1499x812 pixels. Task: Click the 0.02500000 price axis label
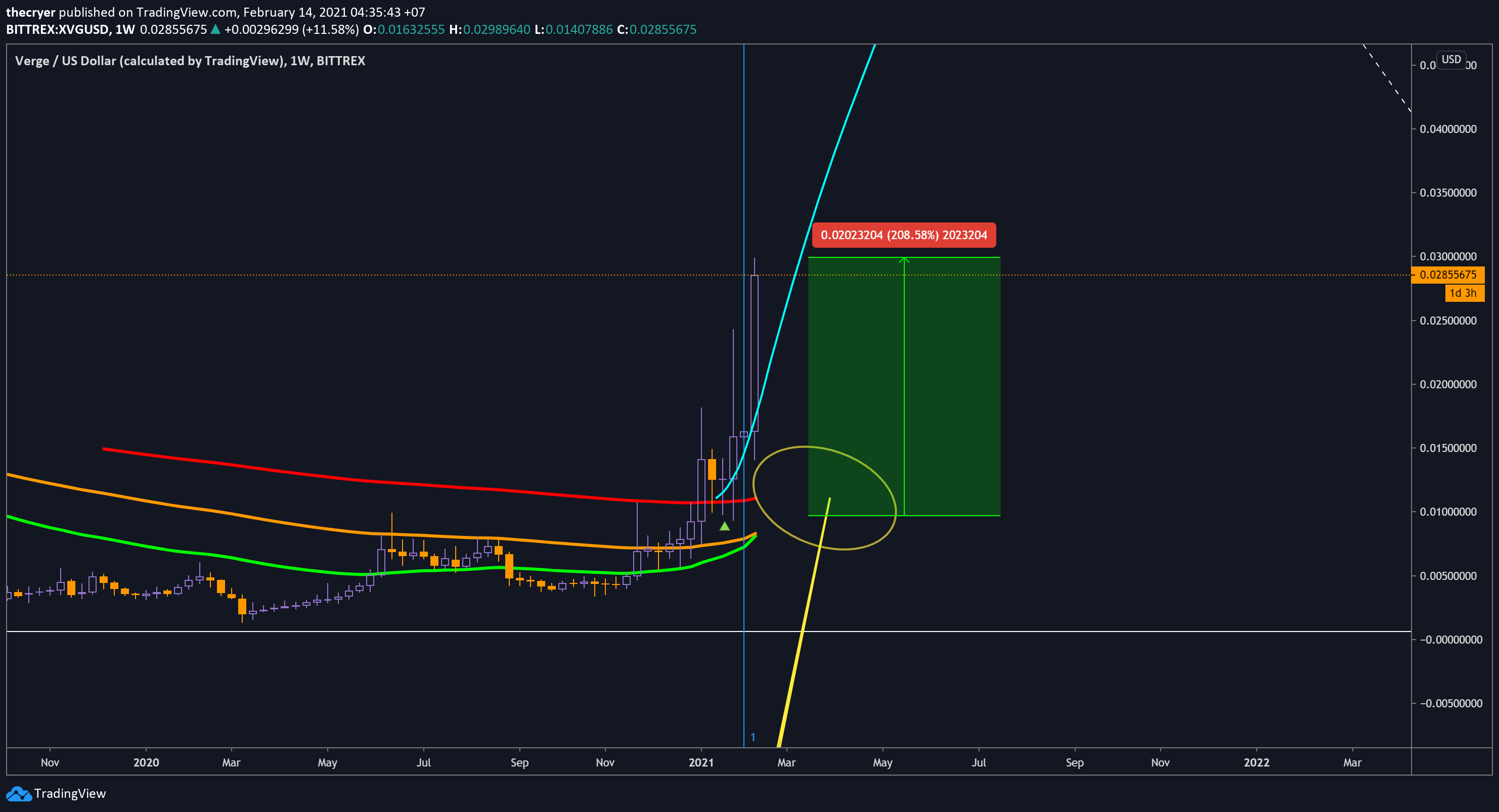click(1448, 321)
